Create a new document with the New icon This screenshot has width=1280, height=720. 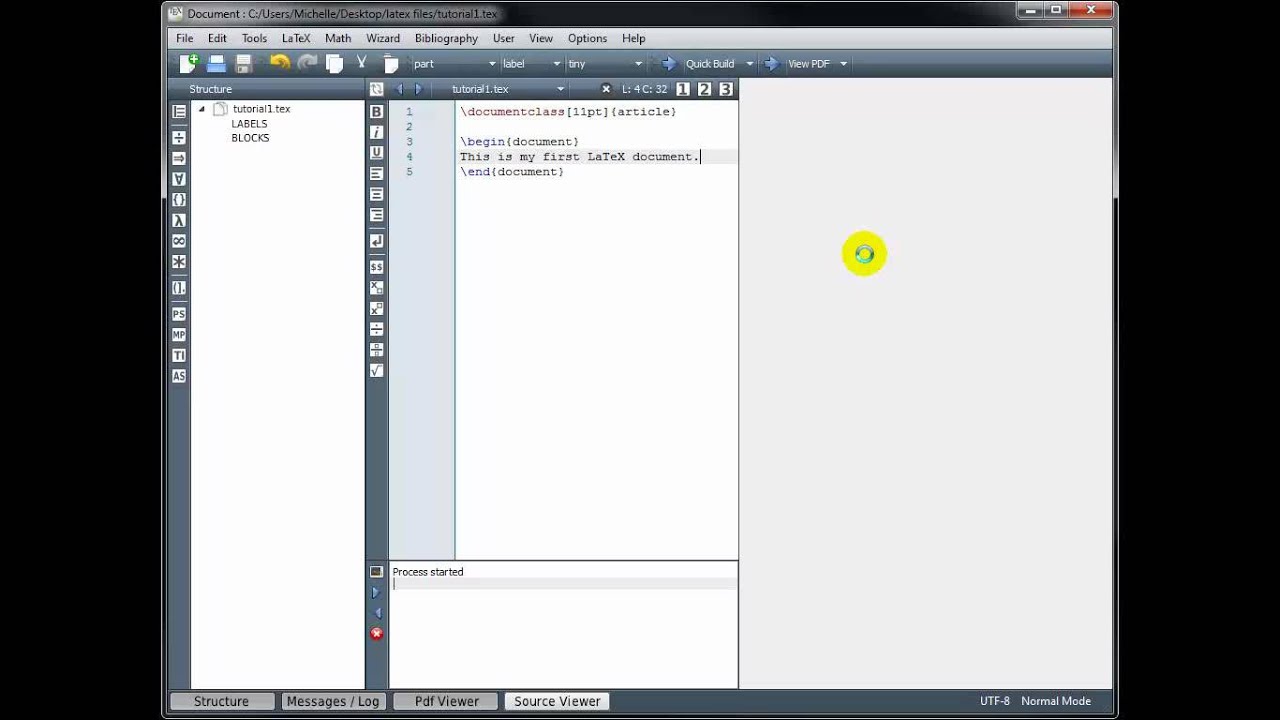189,63
